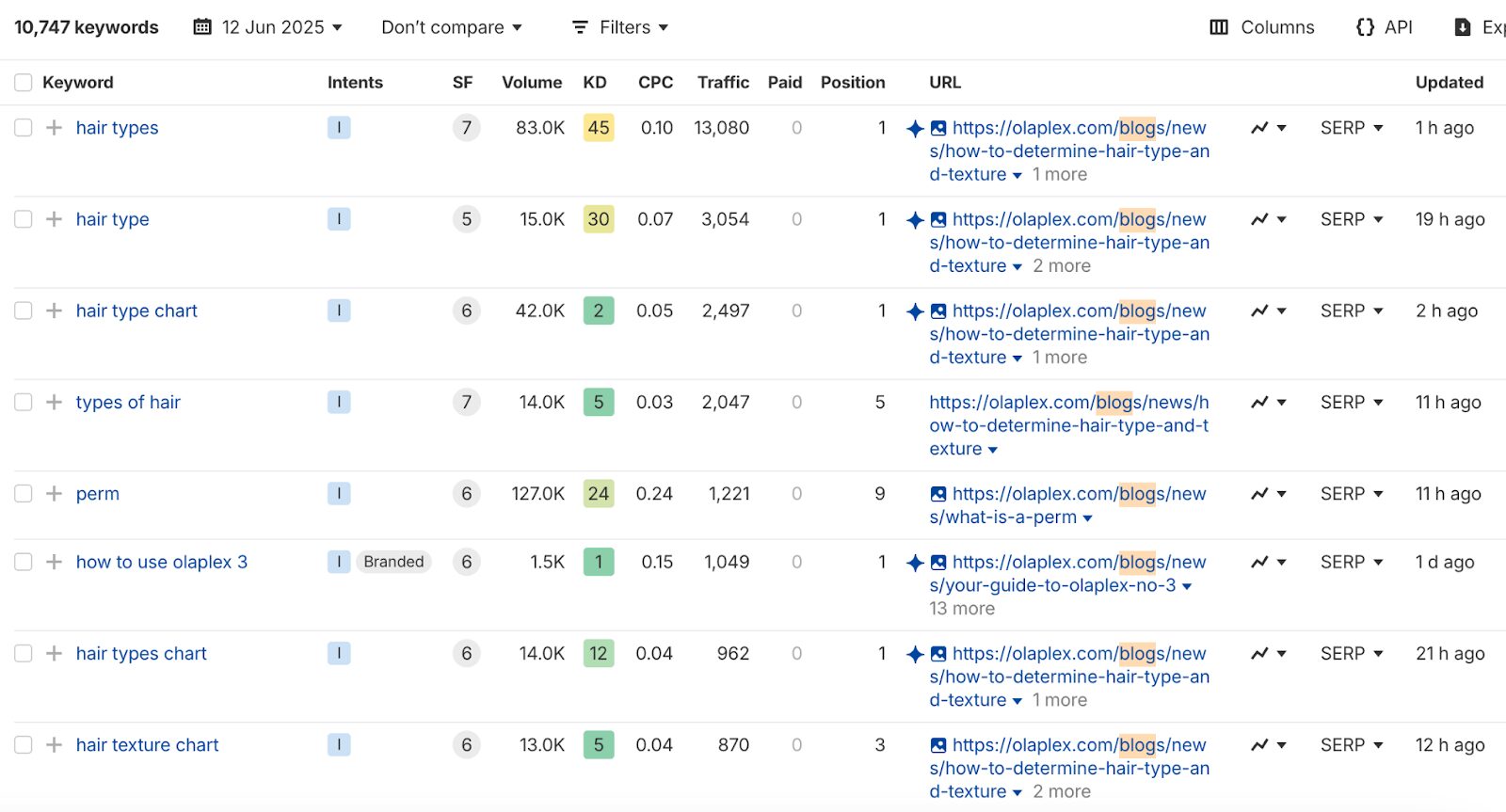Open the Filters menu

pos(620,27)
